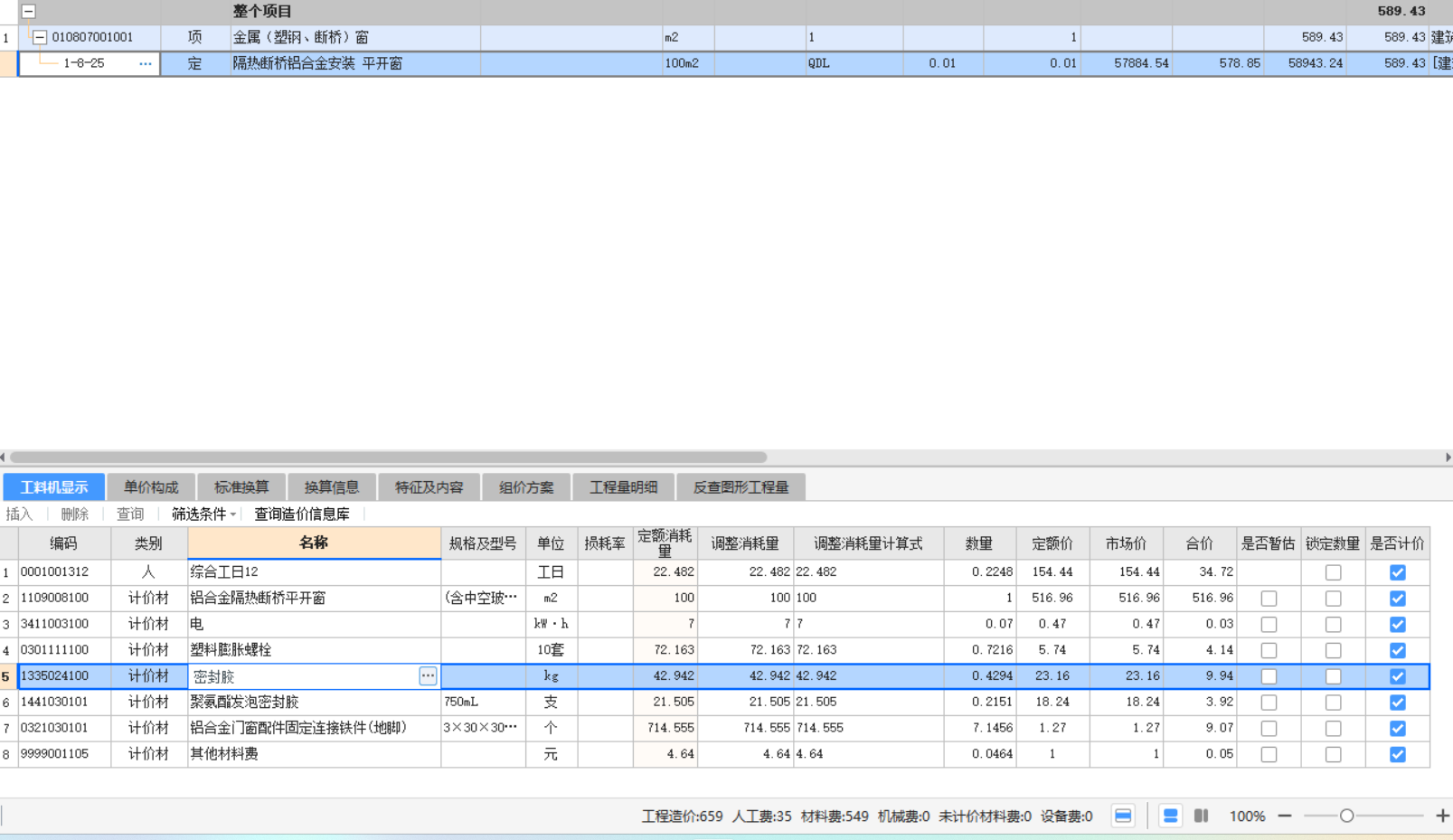Viewport: 1453px width, 840px height.
Task: Toggle 是否计价 checkbox for 塑料膨胀螺栓
Action: click(x=1398, y=650)
